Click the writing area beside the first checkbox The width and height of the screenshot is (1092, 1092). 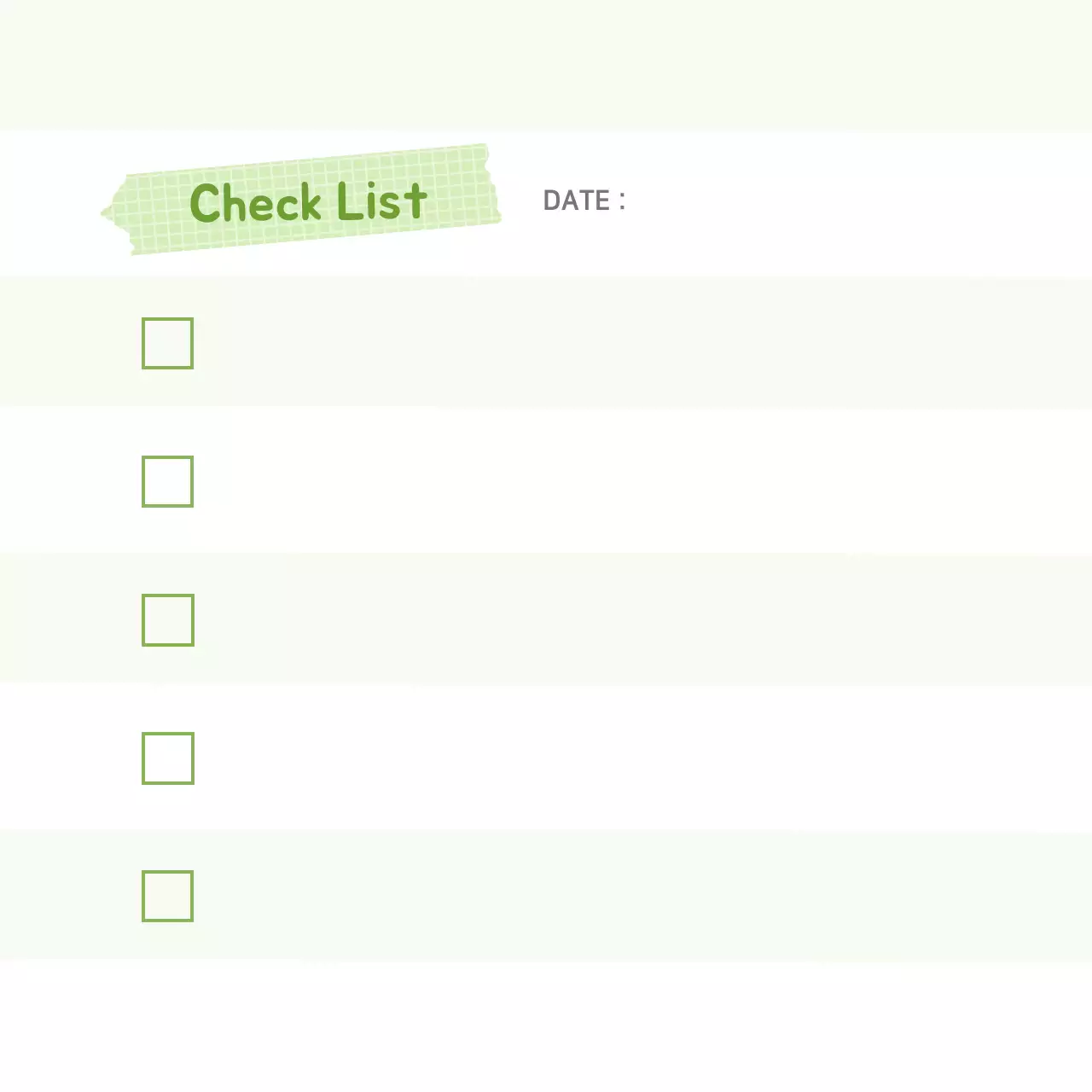pos(597,343)
